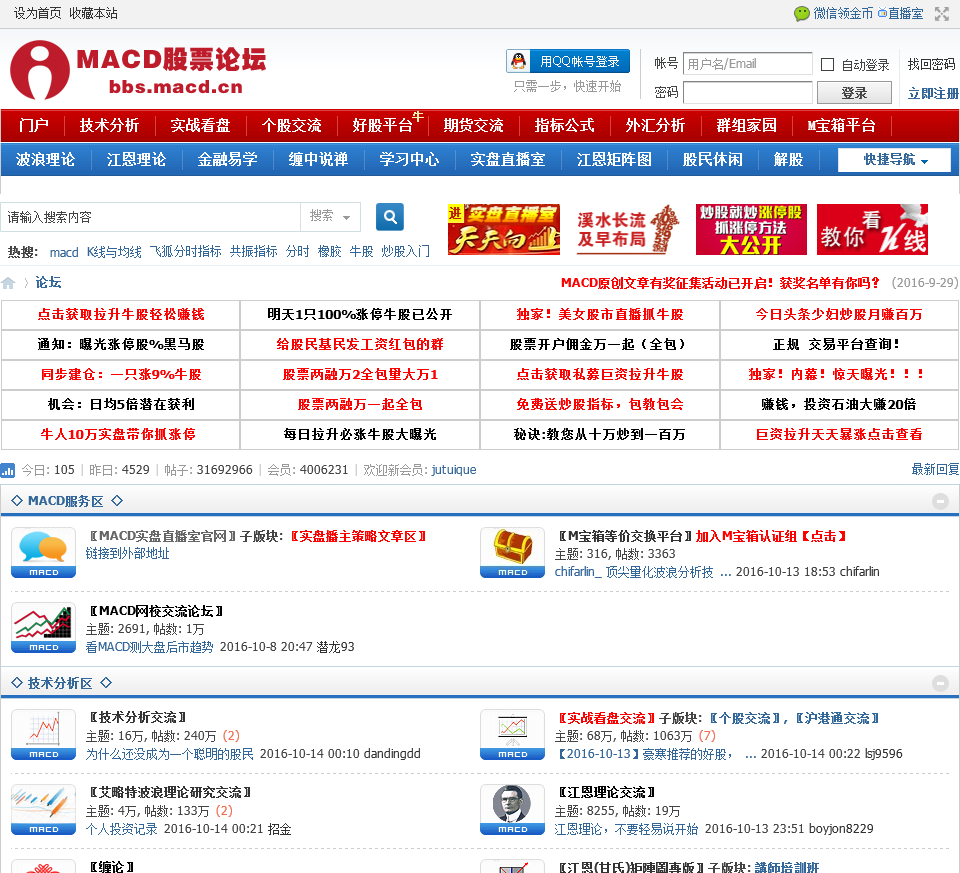The height and width of the screenshot is (873, 960).
Task: Focus the 密码 input field
Action: [x=748, y=93]
